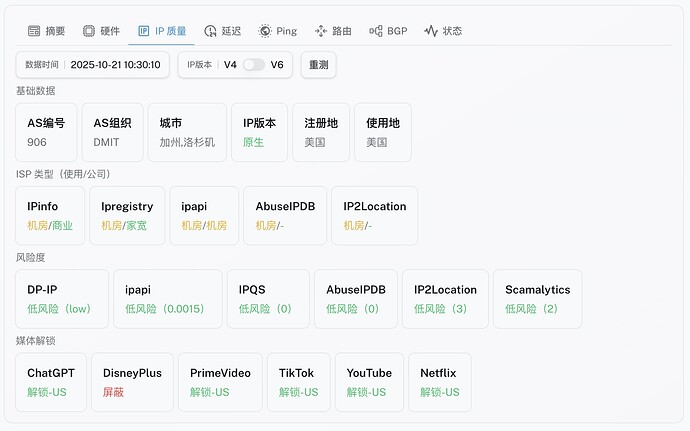The height and width of the screenshot is (431, 690).
Task: Click the 硬件 chip icon
Action: click(x=89, y=31)
